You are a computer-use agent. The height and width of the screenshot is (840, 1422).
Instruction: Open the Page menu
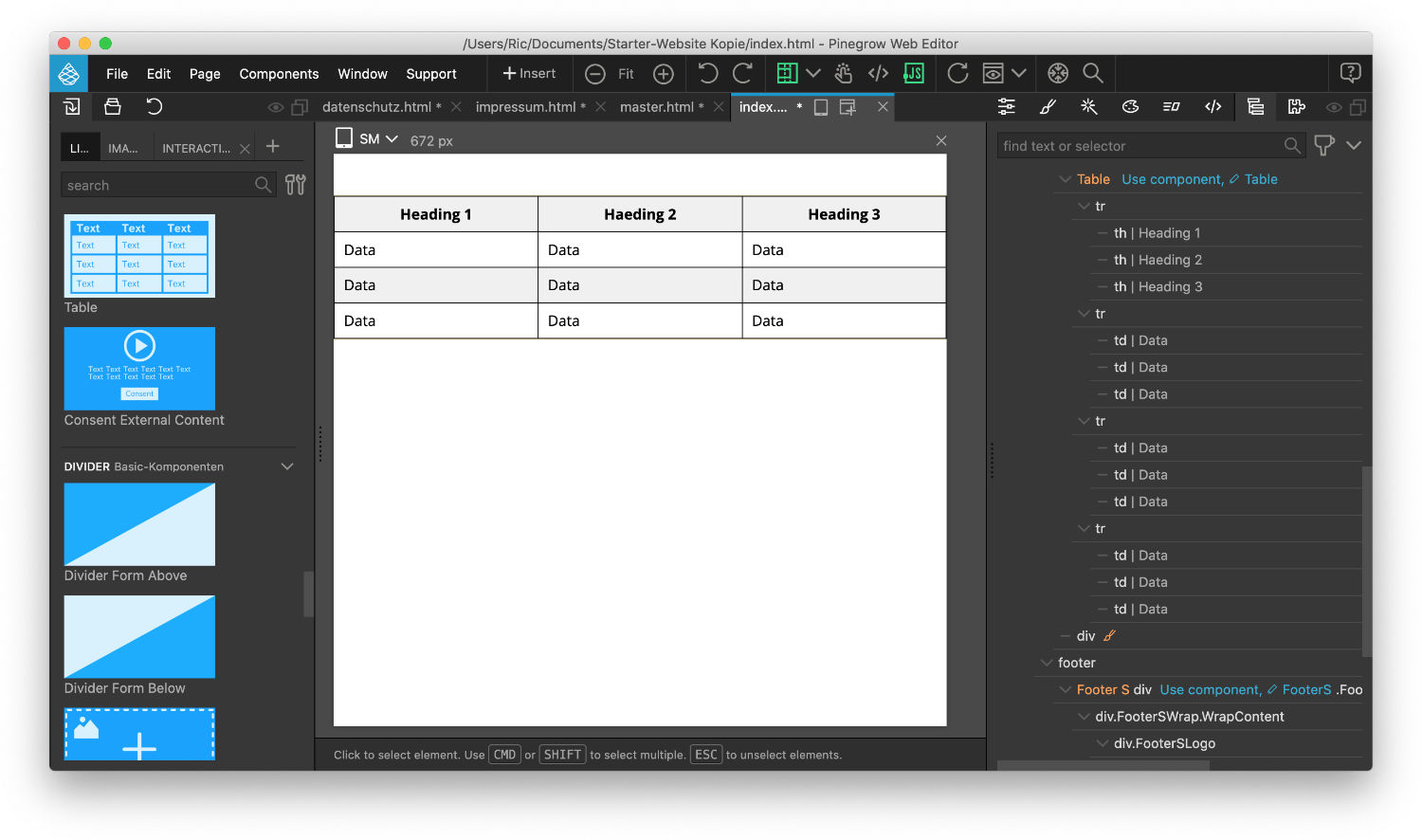coord(205,74)
